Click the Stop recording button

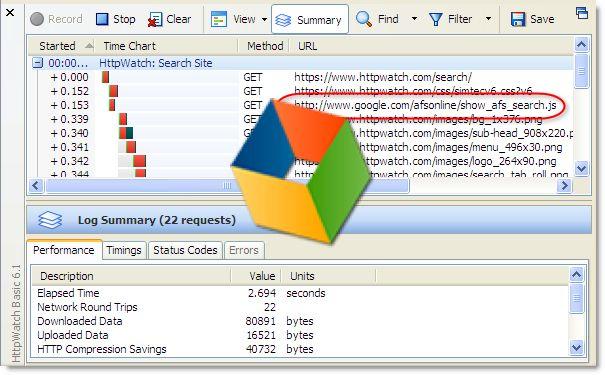pos(115,19)
